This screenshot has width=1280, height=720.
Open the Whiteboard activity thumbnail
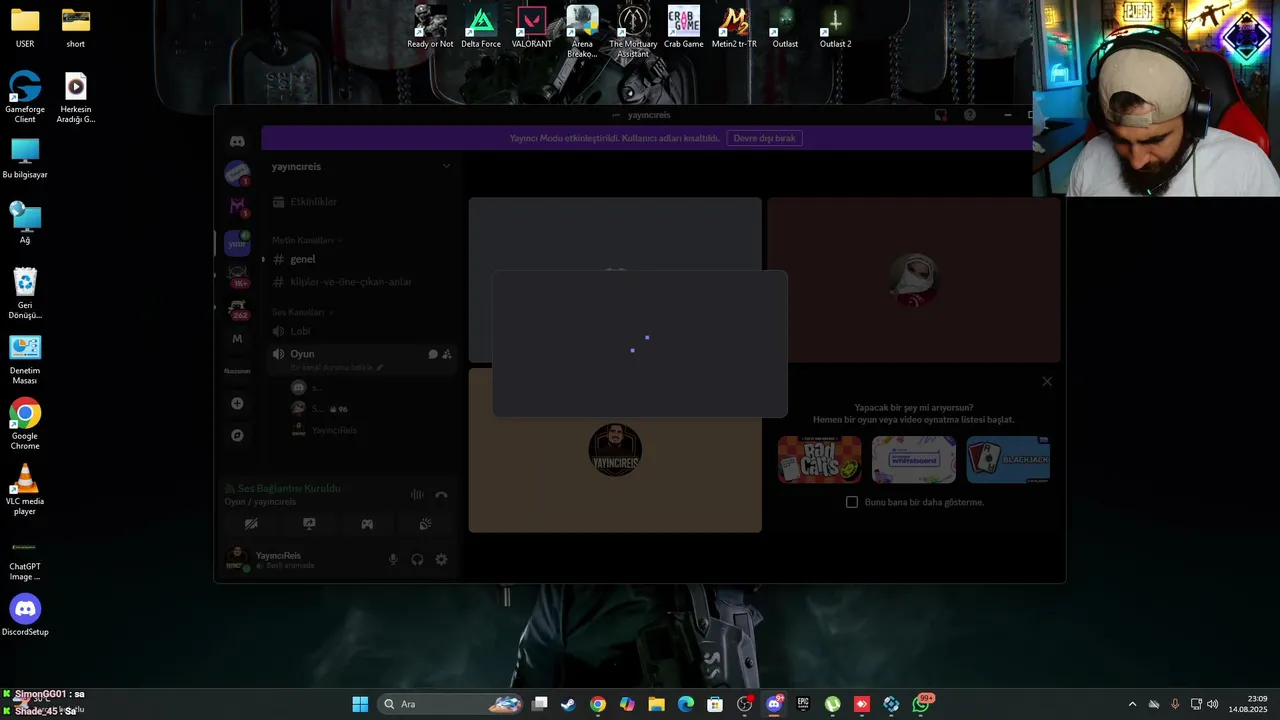(913, 460)
